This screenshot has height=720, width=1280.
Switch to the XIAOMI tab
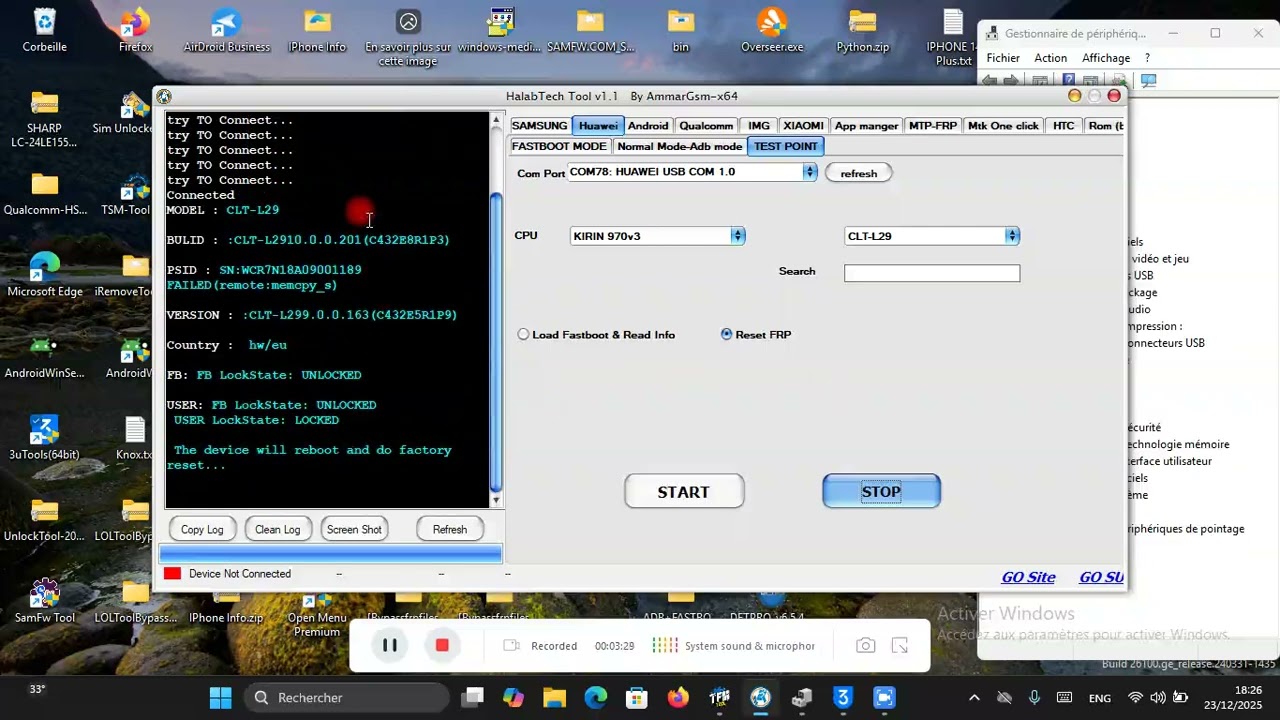803,126
